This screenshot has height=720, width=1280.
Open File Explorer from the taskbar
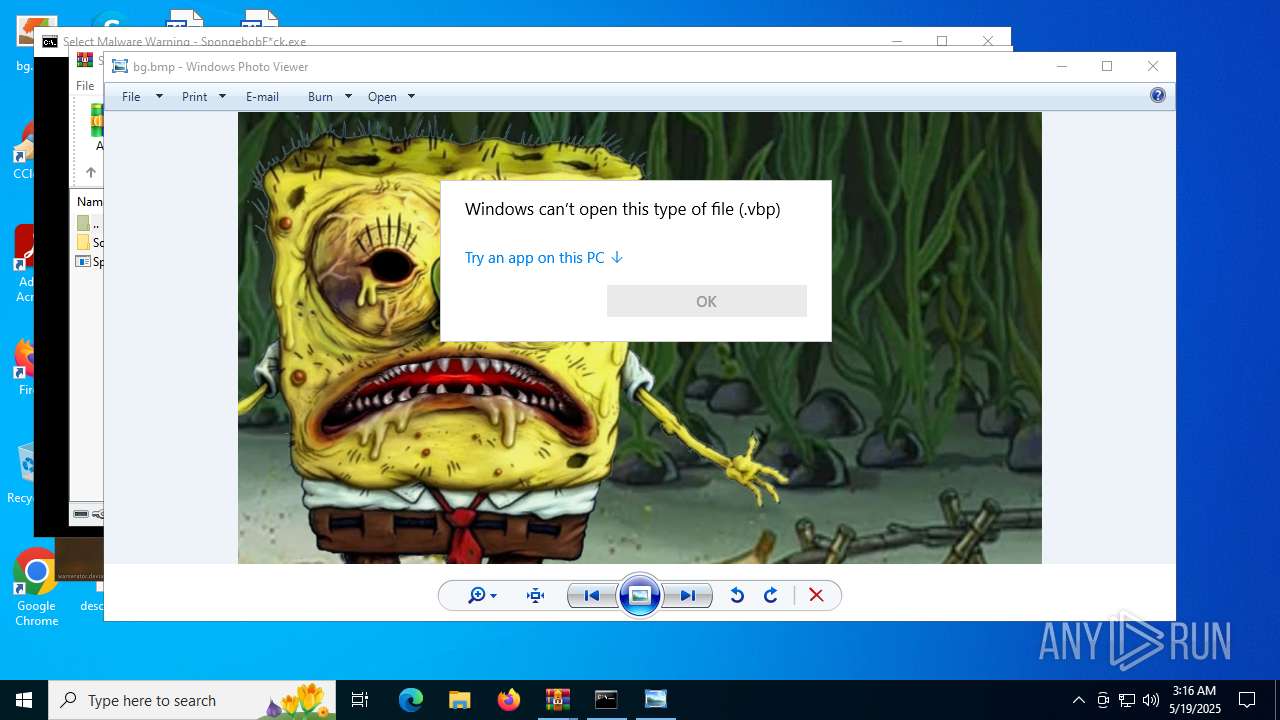459,700
